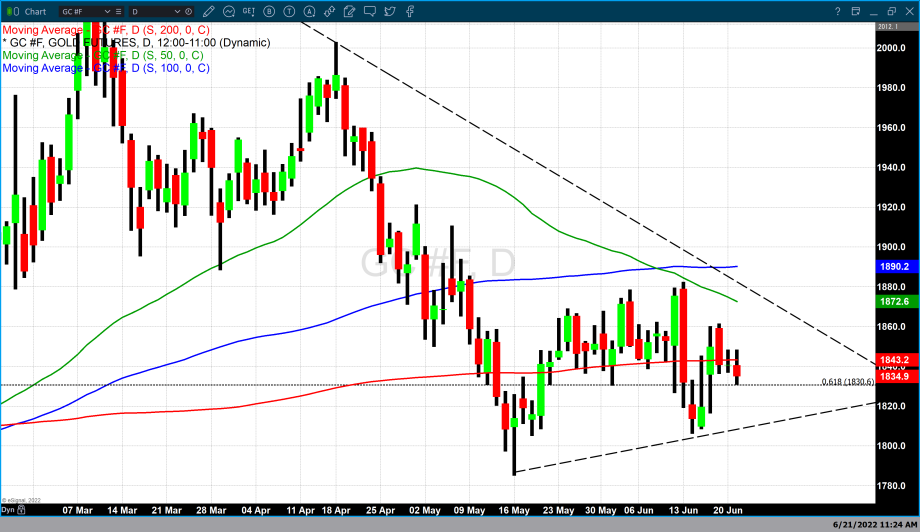Click the GET toolbar icon
920x532 pixels.
coord(249,11)
